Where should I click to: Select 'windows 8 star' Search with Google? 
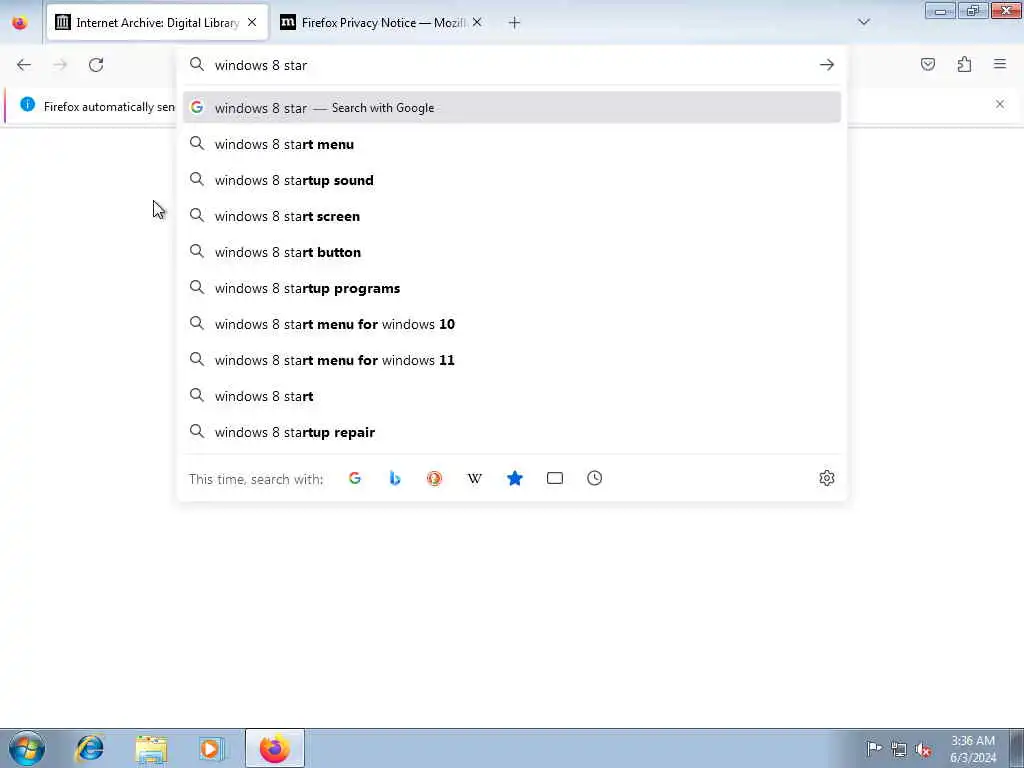pos(512,108)
